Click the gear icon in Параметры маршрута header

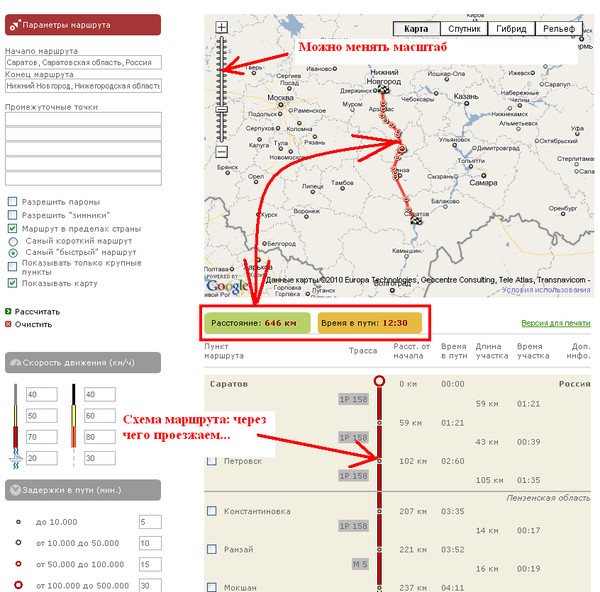(x=15, y=25)
